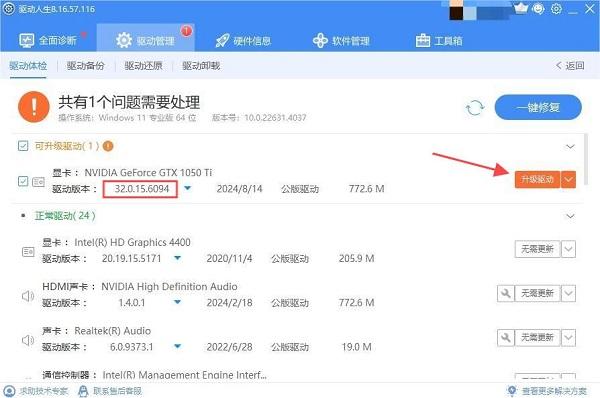Click the 772.6 M size for GTX 1050 Ti
This screenshot has height=398, width=600.
367,189
